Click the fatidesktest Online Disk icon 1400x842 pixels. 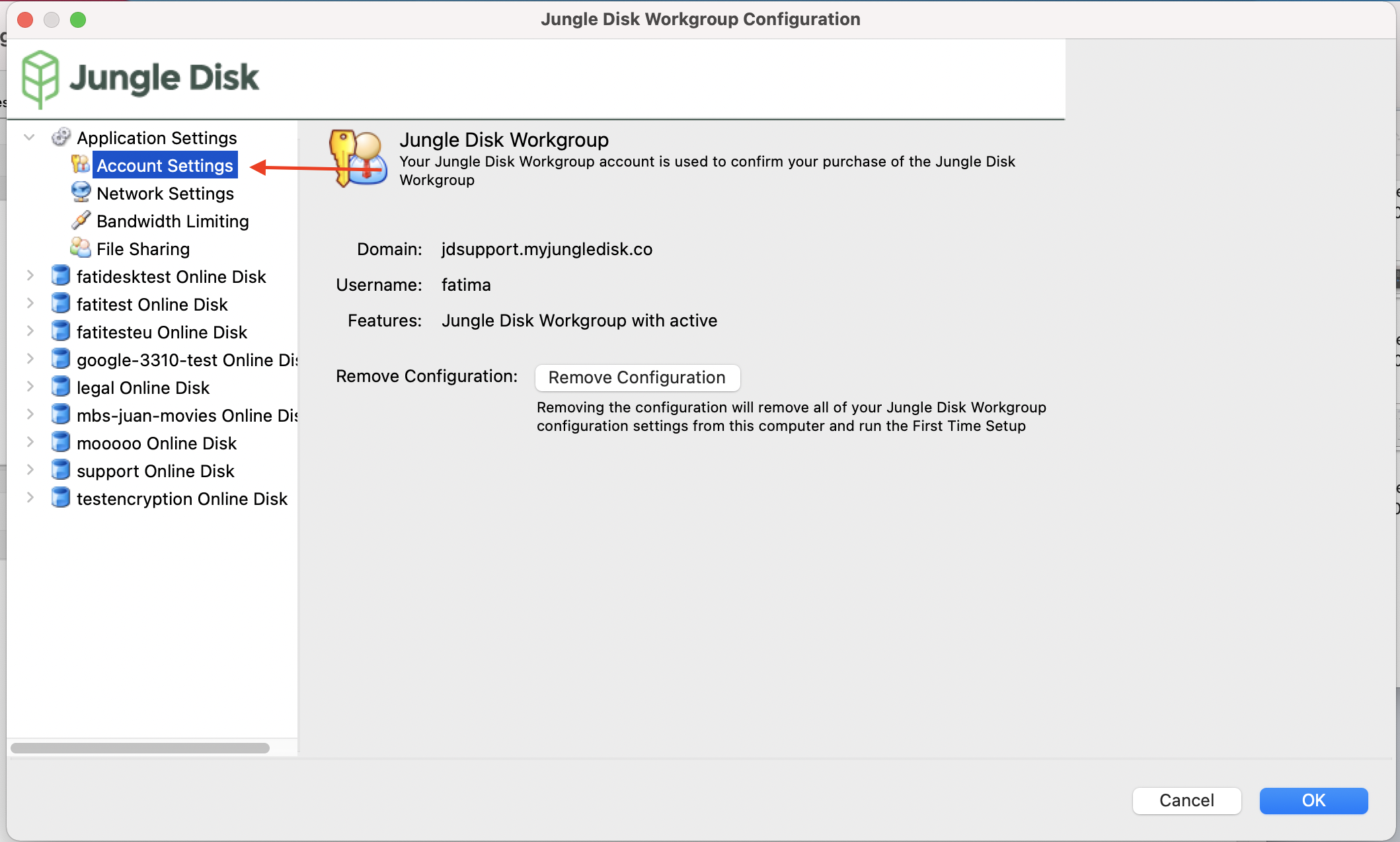61,276
